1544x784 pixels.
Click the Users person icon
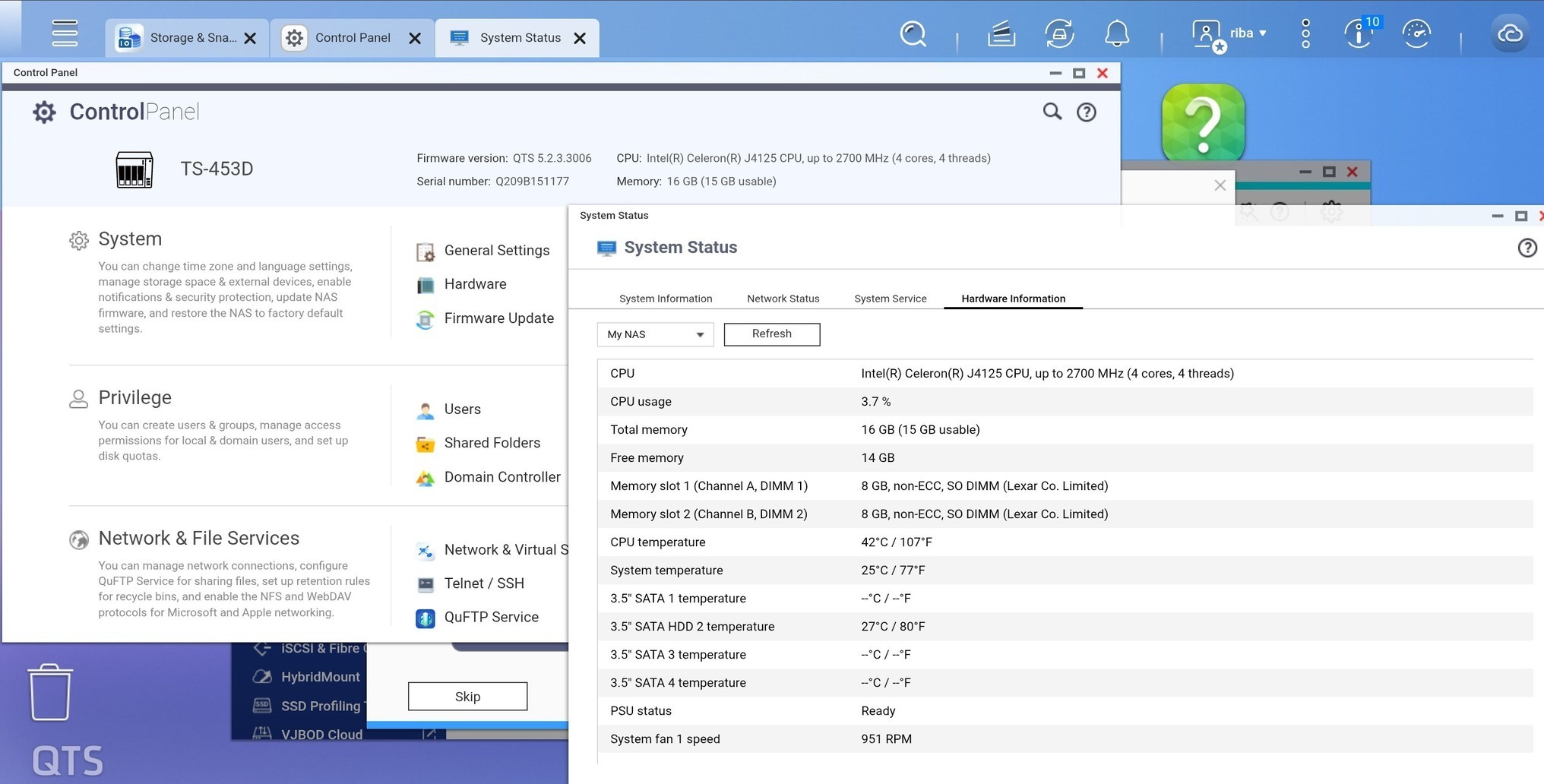click(x=426, y=410)
